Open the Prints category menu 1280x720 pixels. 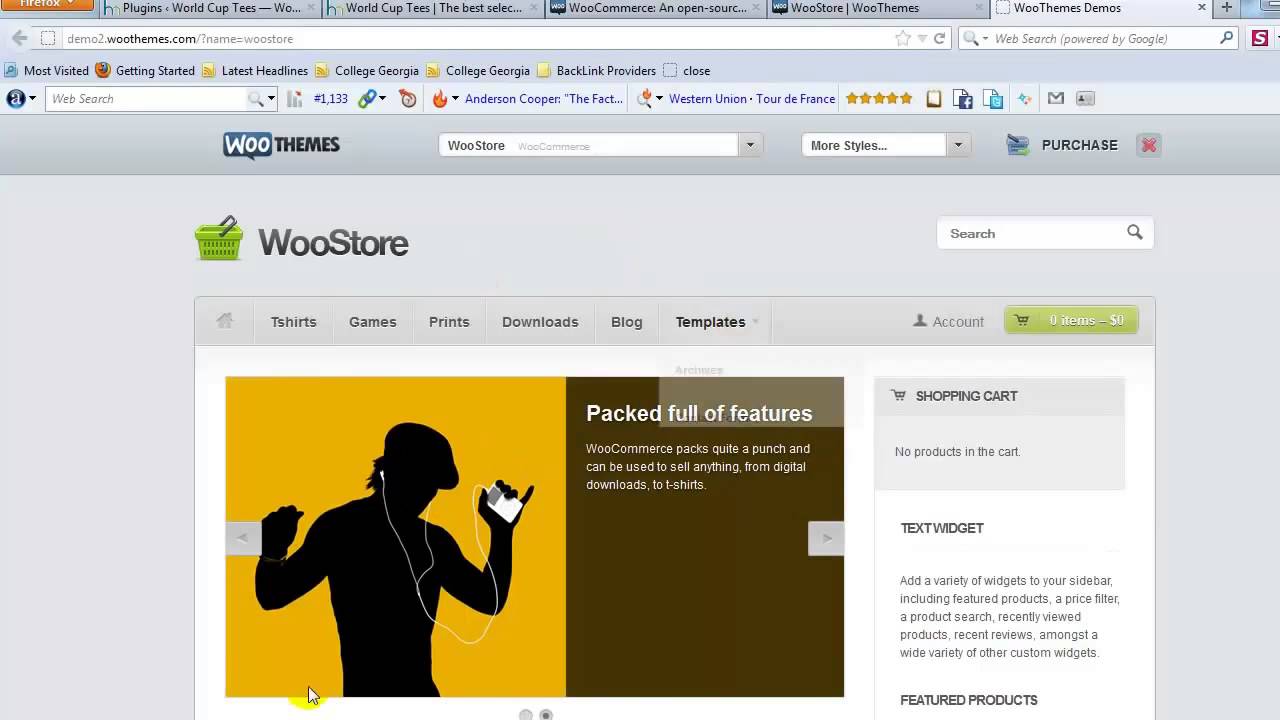(x=449, y=321)
